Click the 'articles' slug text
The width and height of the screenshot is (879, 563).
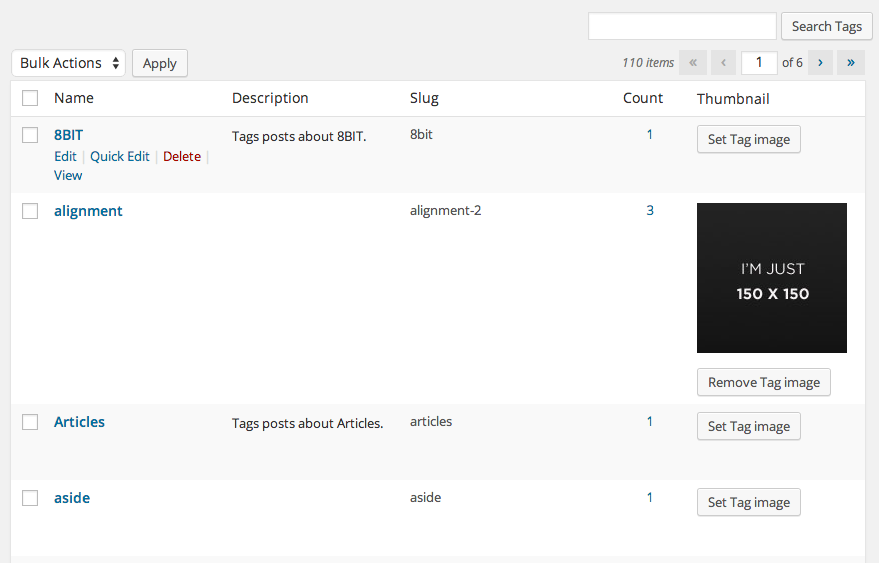click(x=431, y=422)
